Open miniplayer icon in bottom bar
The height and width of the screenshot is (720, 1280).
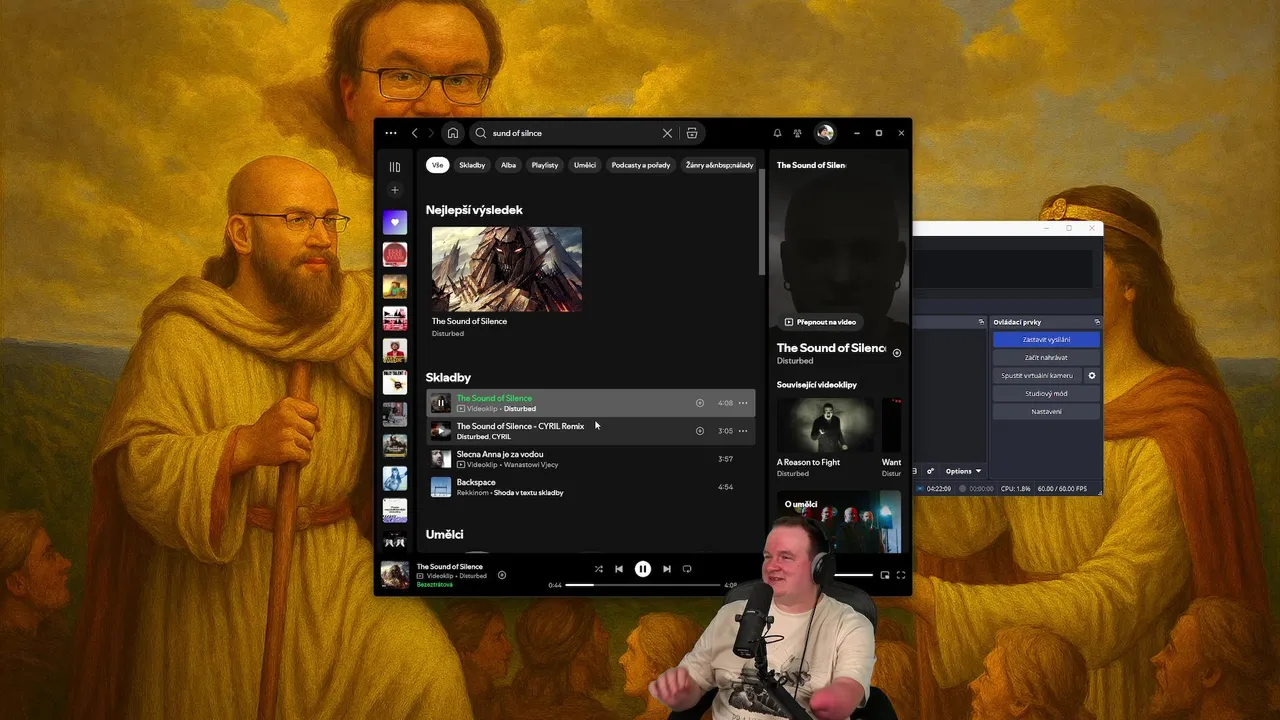[884, 575]
